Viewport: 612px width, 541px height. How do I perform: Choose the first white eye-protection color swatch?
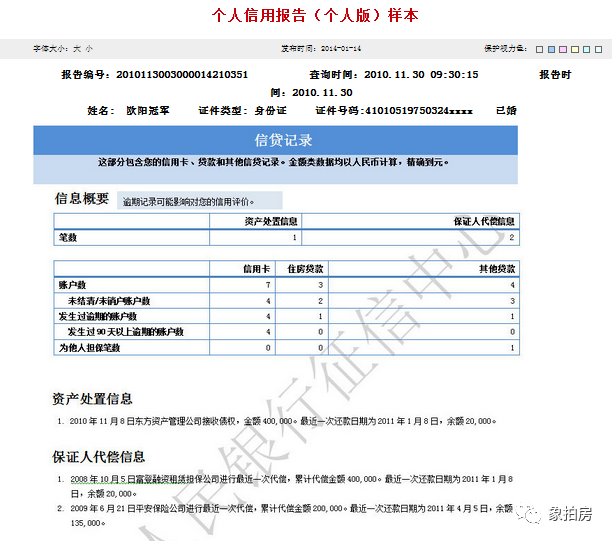click(539, 50)
